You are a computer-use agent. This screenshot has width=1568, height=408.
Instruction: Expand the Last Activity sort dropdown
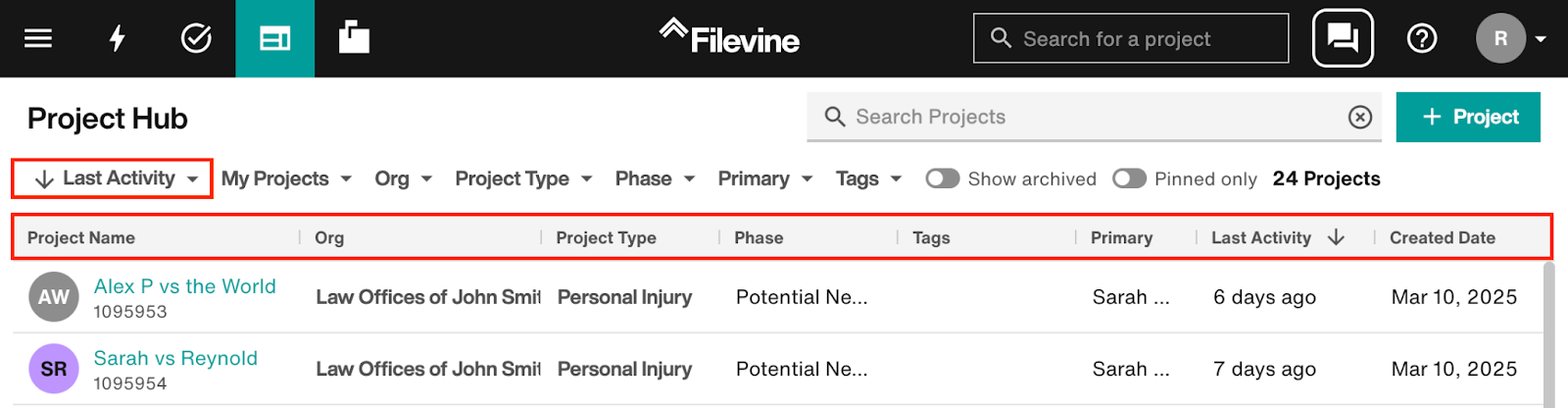[x=114, y=178]
